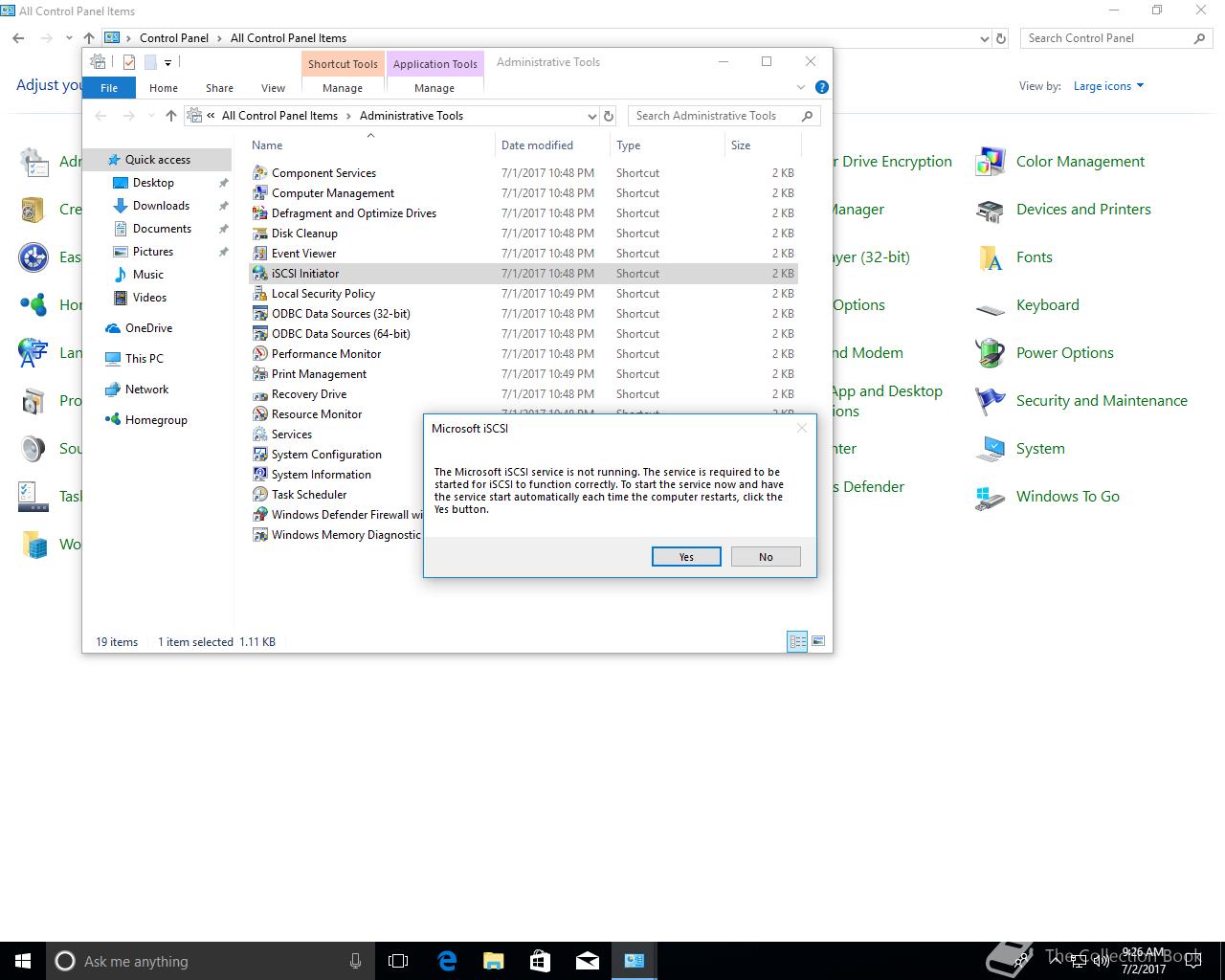1225x980 pixels.
Task: Open Fonts in Control Panel
Action: pyautogui.click(x=1013, y=257)
